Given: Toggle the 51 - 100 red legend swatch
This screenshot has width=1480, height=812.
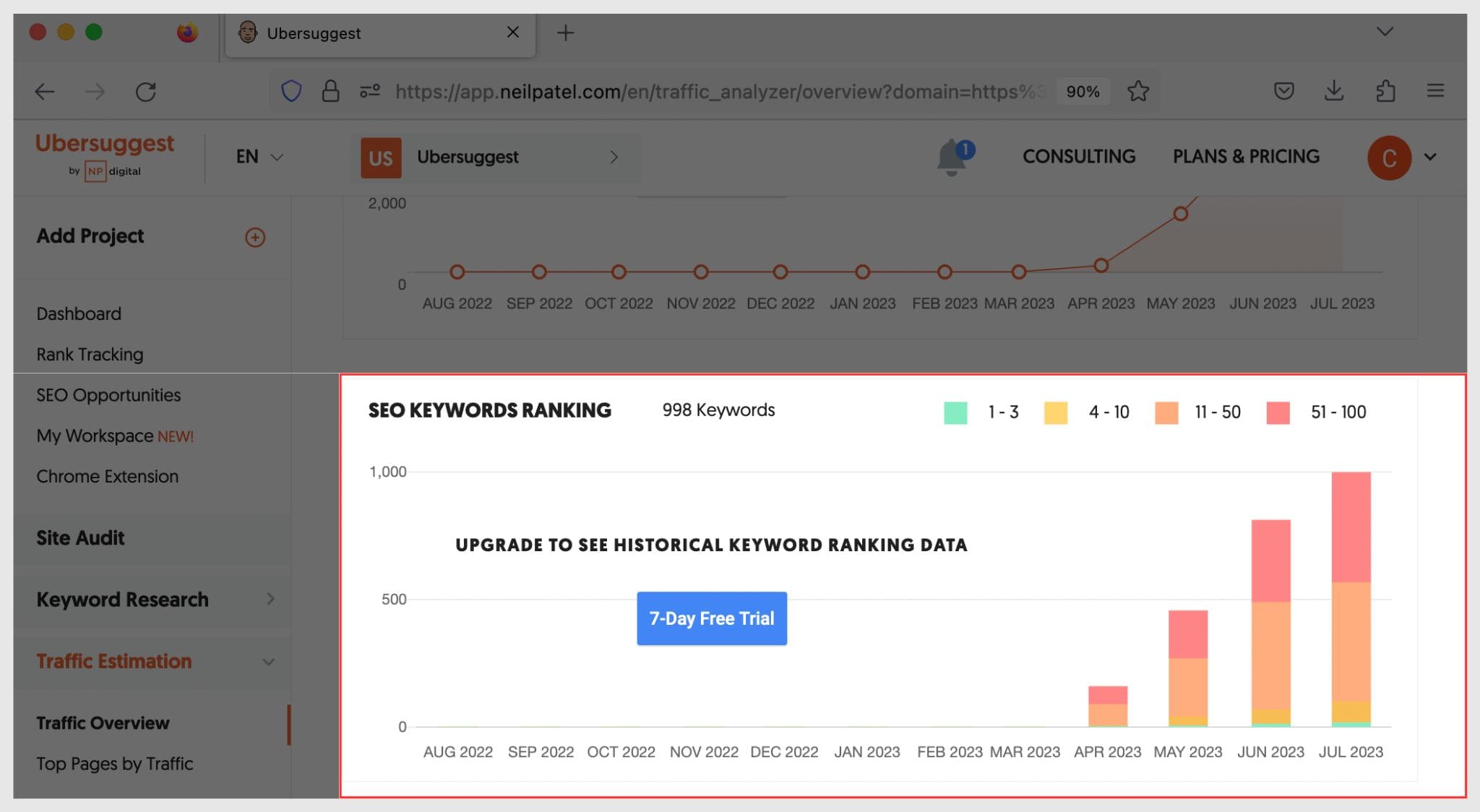Looking at the screenshot, I should click(x=1278, y=413).
